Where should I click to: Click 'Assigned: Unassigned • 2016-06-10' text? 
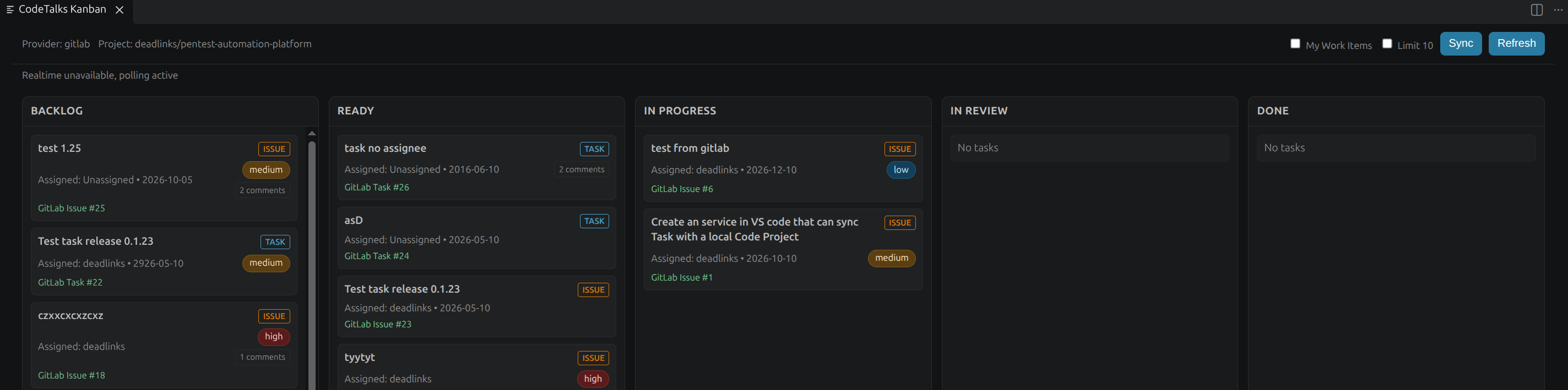pos(422,169)
